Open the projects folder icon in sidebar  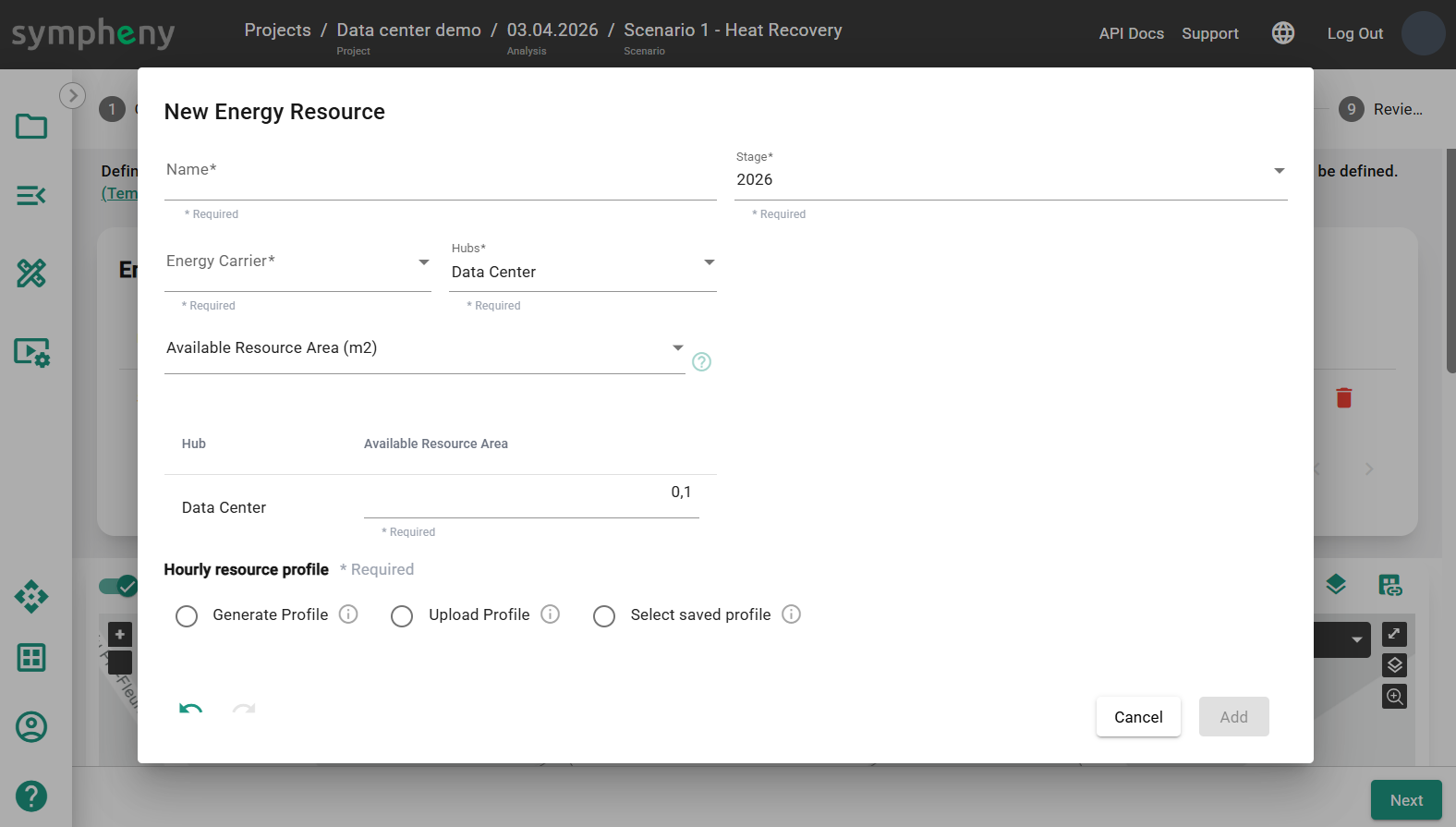pos(31,126)
